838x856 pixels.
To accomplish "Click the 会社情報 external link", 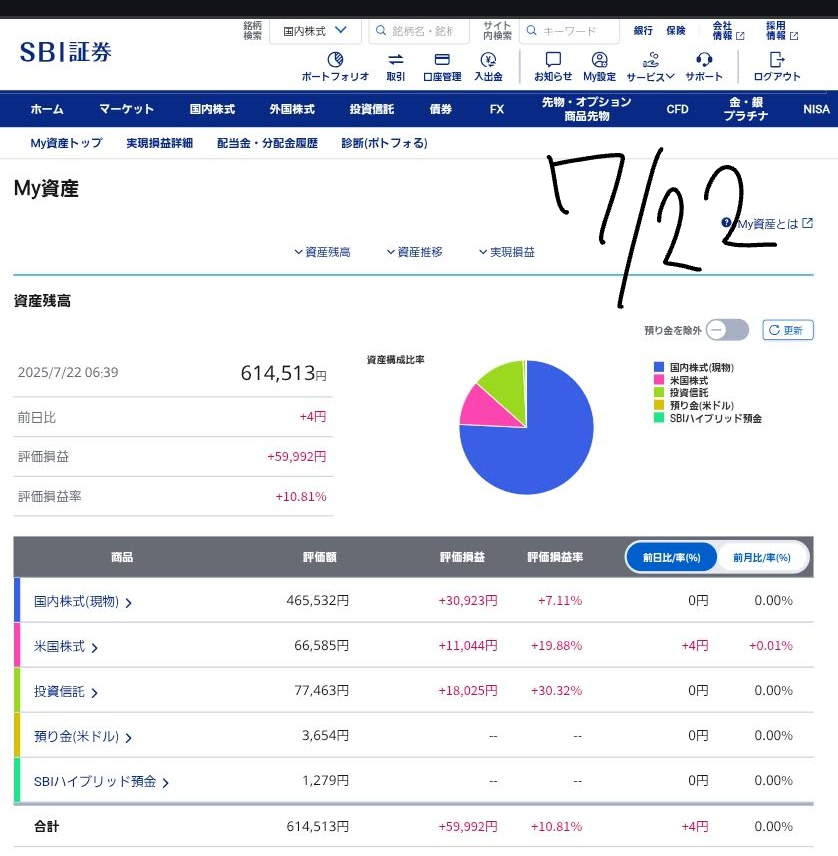I will pyautogui.click(x=728, y=31).
